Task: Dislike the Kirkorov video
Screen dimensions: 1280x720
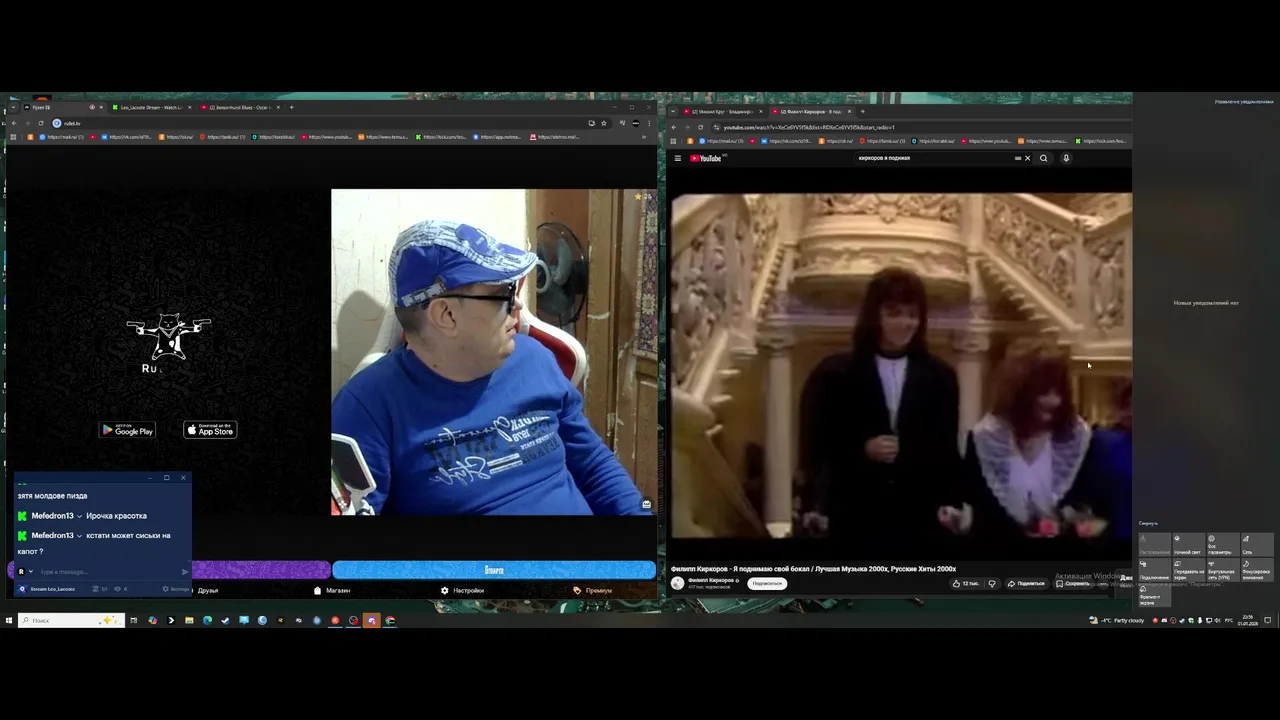Action: pos(992,583)
